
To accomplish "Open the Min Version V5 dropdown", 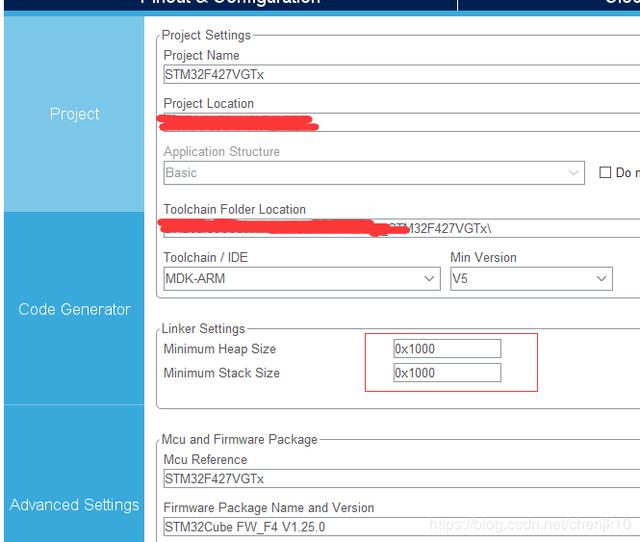I will click(x=531, y=279).
